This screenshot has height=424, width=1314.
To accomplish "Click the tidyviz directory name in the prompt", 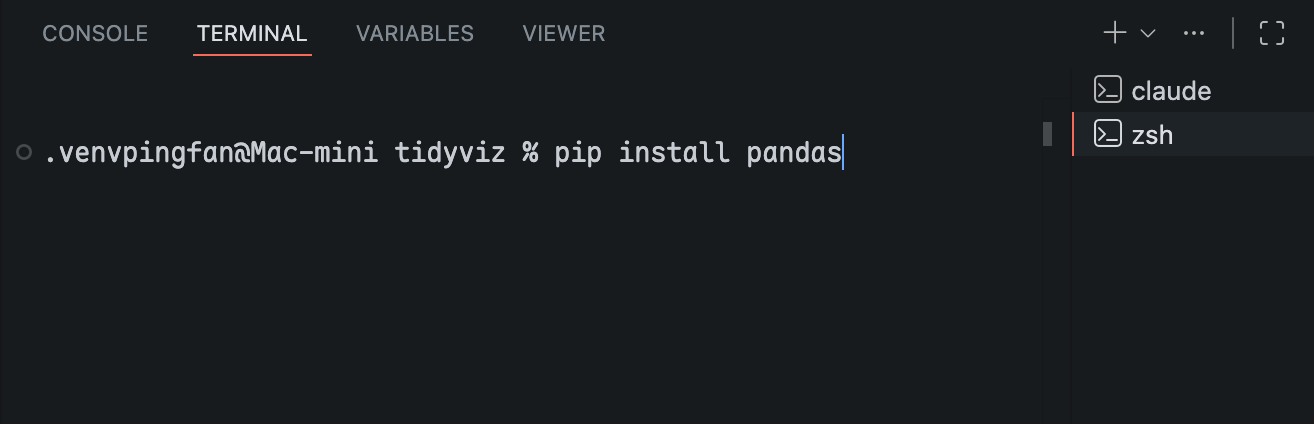I will pos(450,153).
